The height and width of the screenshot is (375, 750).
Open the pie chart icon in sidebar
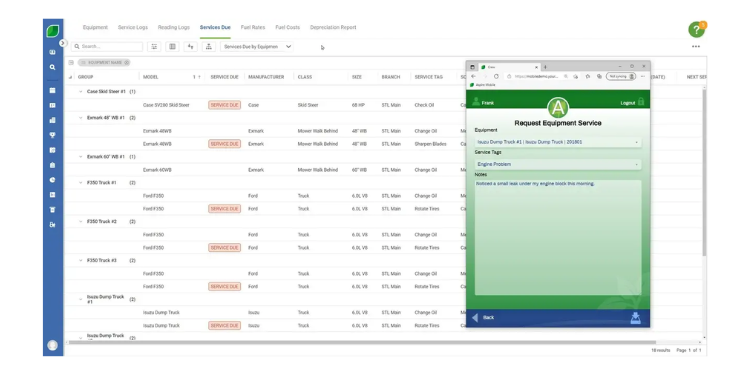[x=53, y=180]
